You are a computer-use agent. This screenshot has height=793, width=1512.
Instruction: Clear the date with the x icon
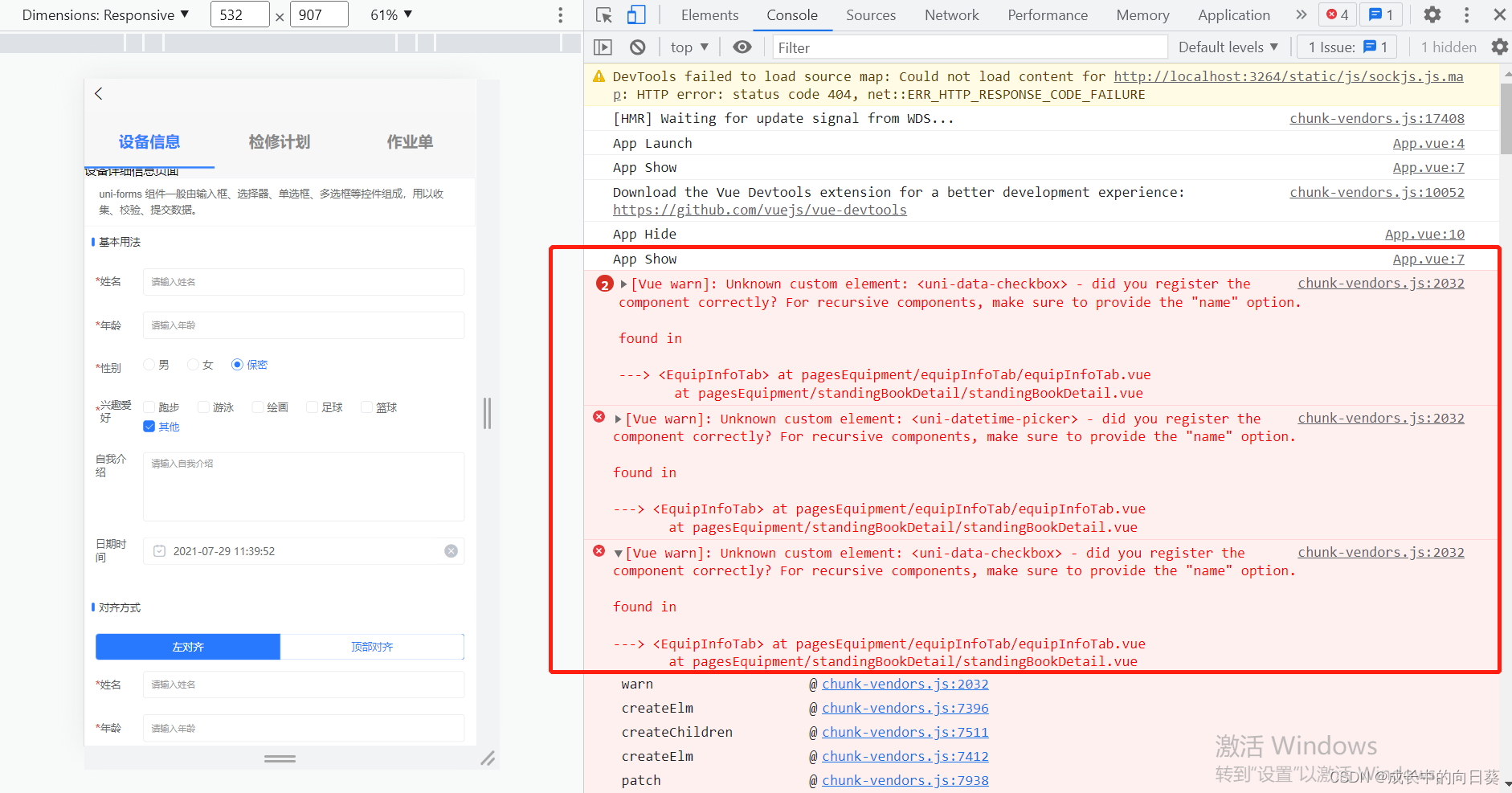coord(451,550)
